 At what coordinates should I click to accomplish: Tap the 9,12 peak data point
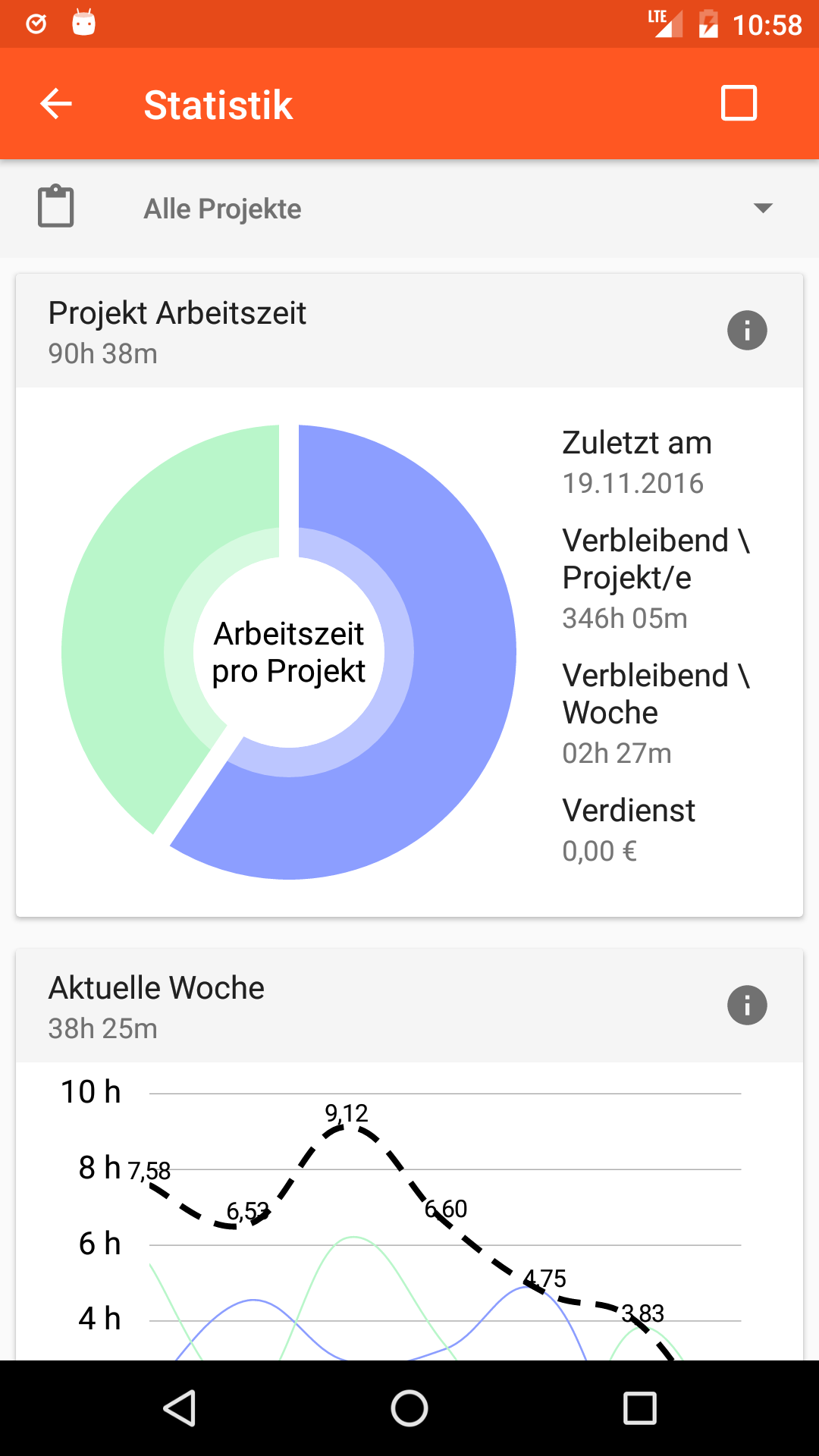(347, 1128)
